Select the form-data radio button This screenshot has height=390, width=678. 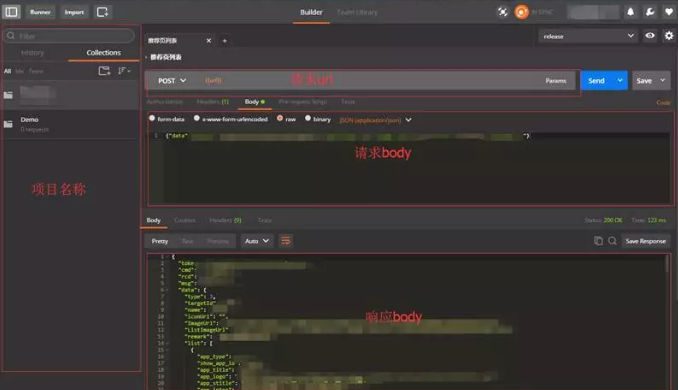pos(152,118)
